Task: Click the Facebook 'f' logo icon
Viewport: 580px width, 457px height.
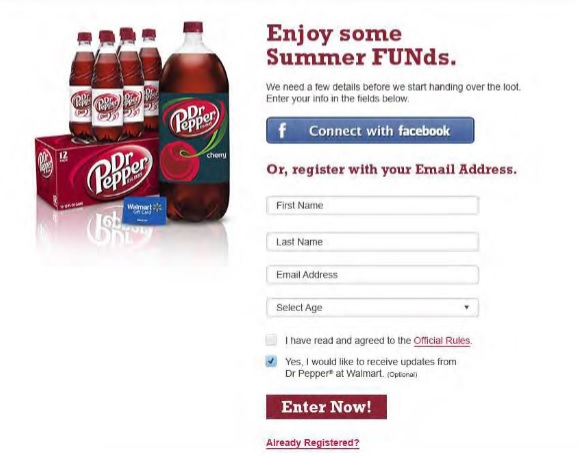Action: click(x=282, y=131)
